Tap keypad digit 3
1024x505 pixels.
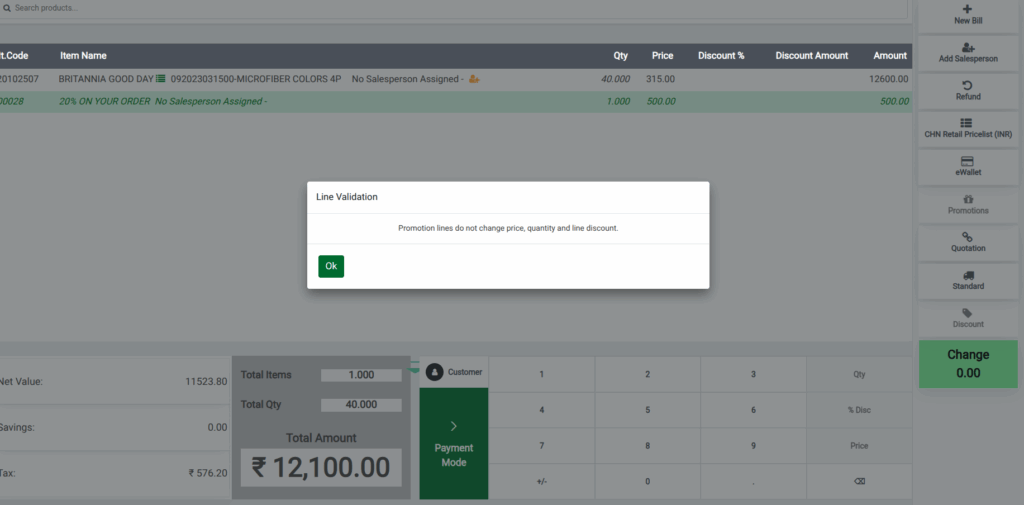click(x=753, y=374)
